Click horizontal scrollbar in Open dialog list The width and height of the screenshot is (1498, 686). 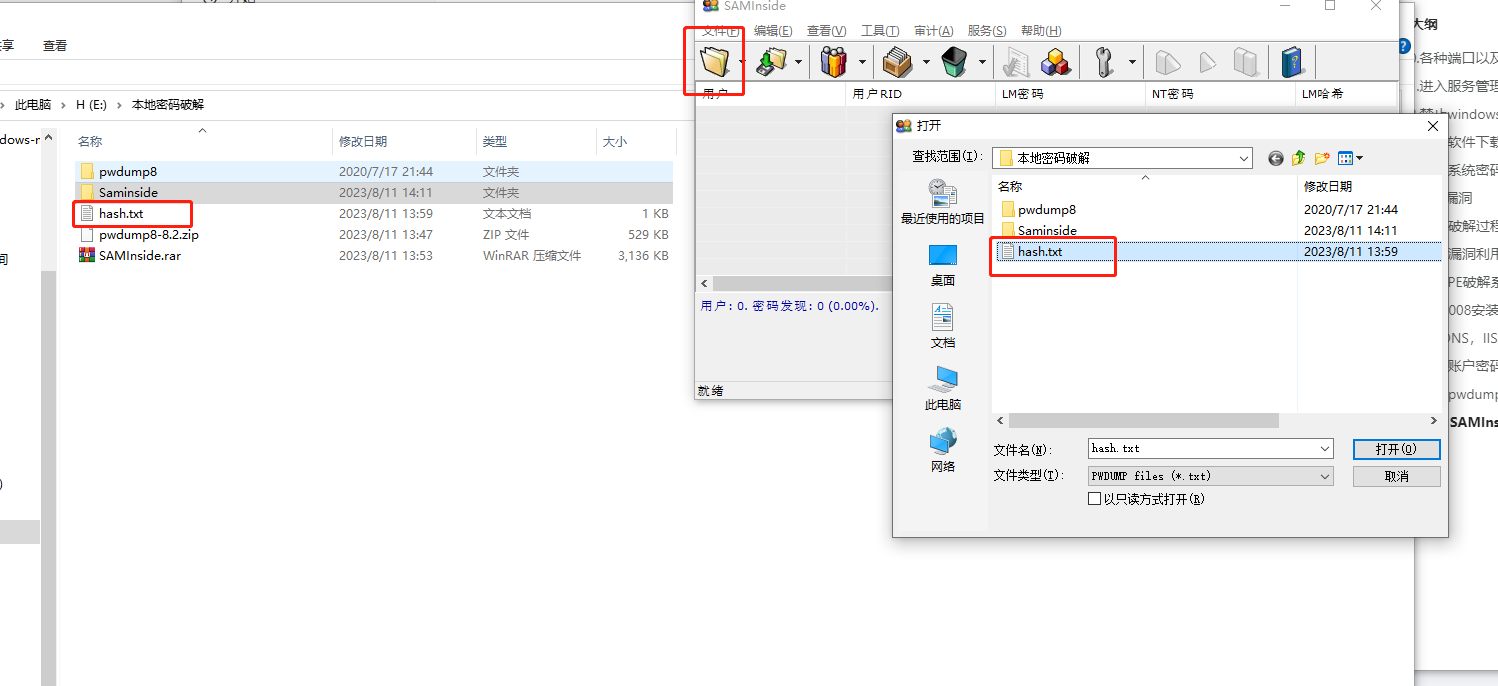click(1143, 421)
